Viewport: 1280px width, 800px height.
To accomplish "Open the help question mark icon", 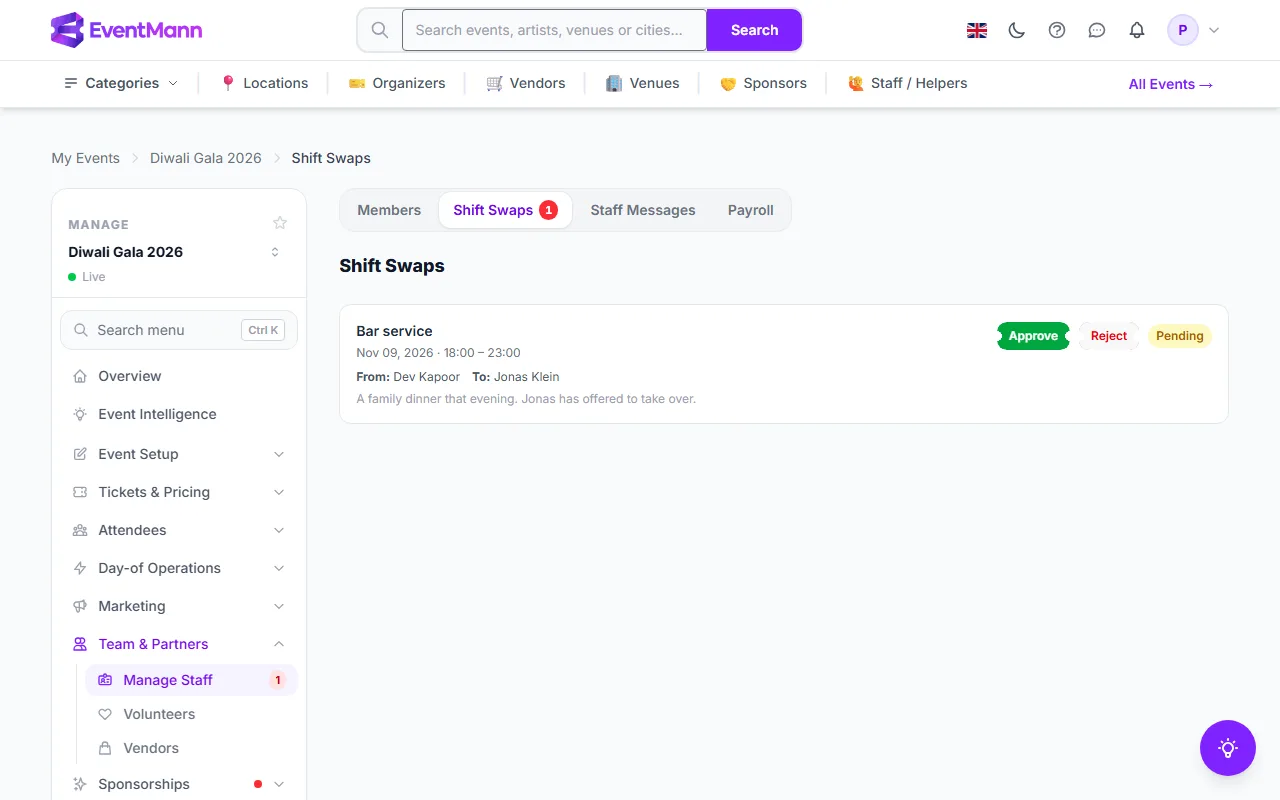I will click(x=1057, y=30).
